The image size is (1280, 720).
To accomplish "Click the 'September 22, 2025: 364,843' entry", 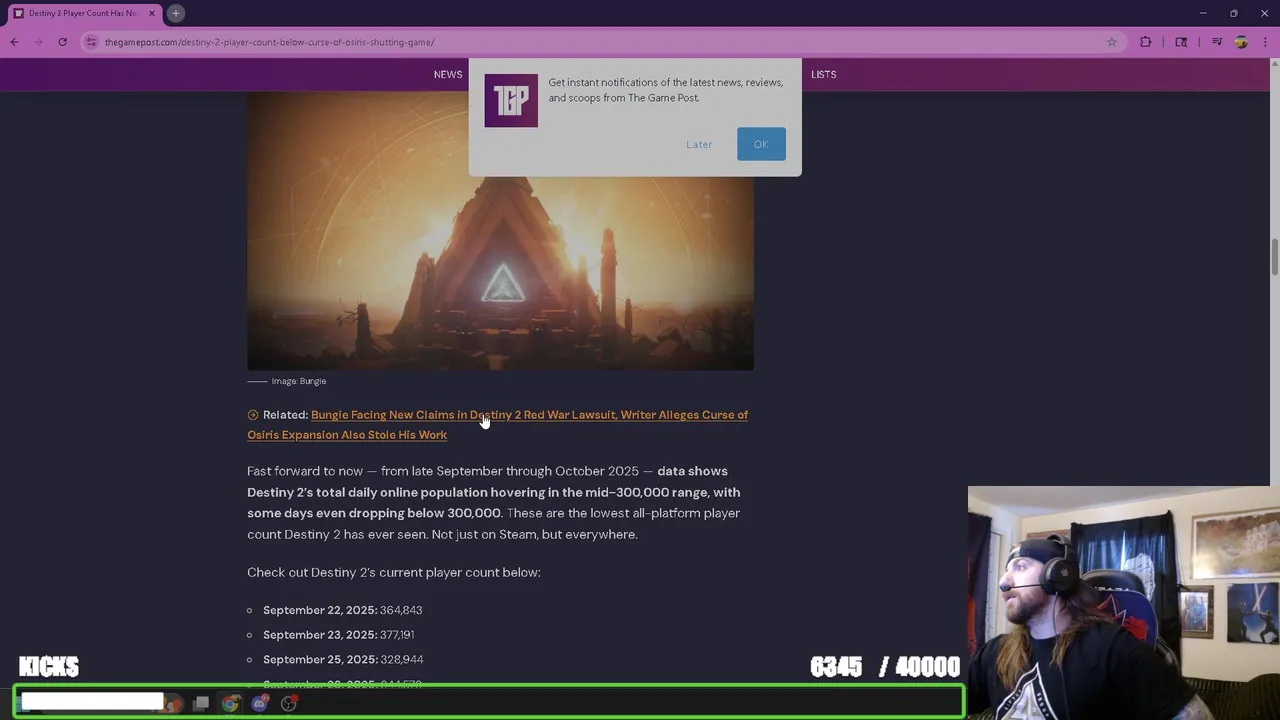I will point(343,610).
